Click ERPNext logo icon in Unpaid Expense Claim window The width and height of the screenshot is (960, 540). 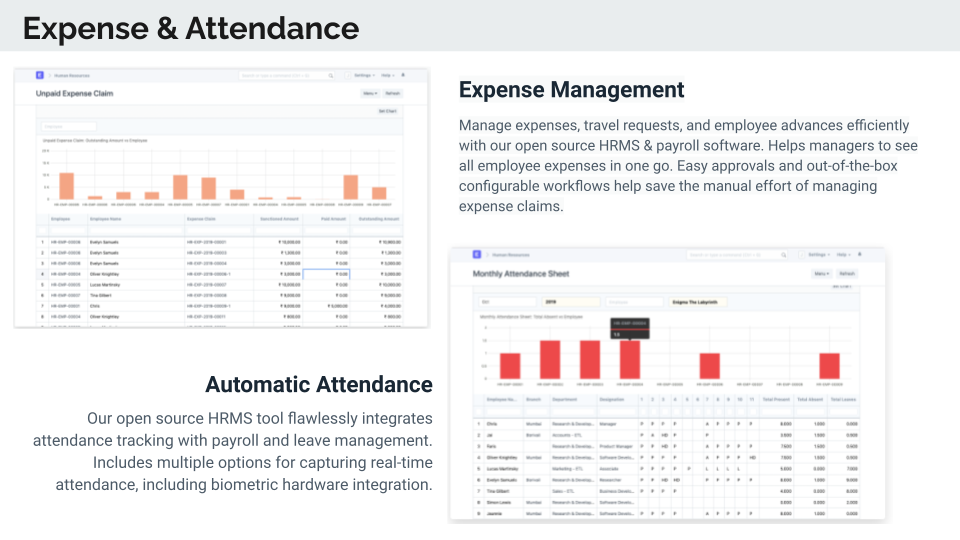(40, 75)
